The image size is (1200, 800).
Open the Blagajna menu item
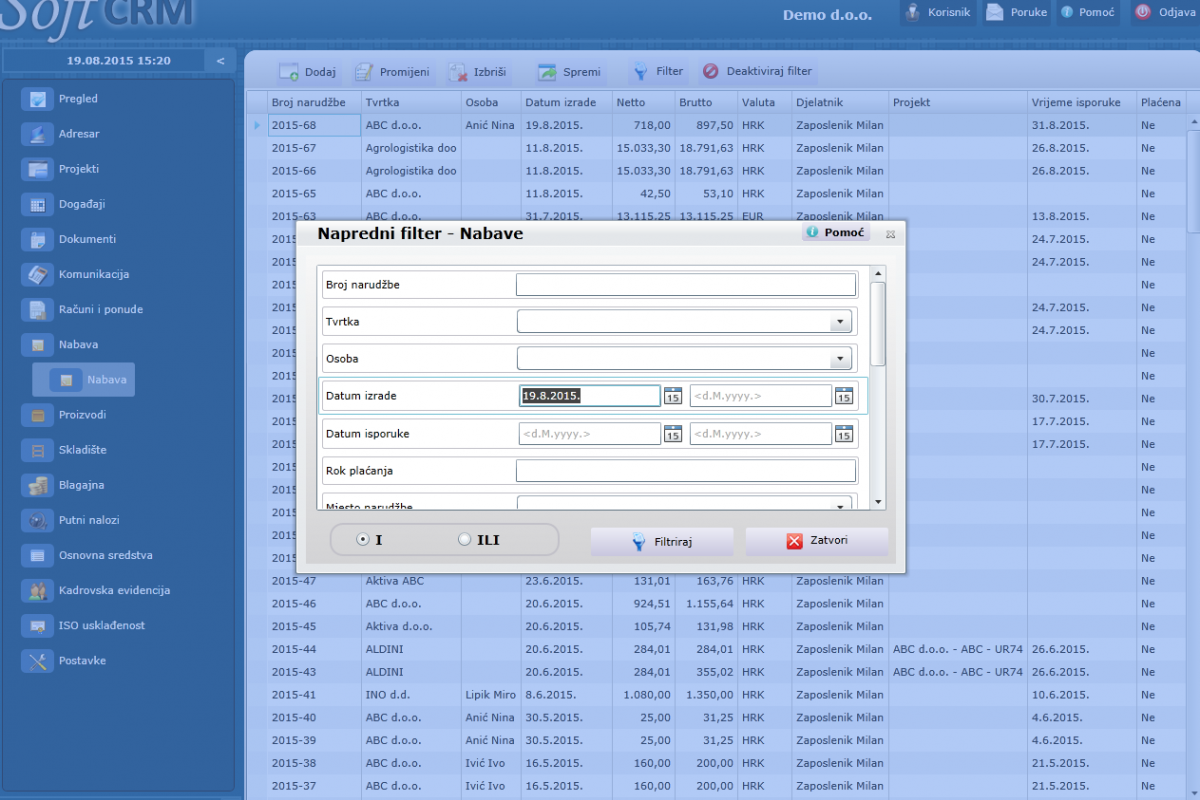81,485
